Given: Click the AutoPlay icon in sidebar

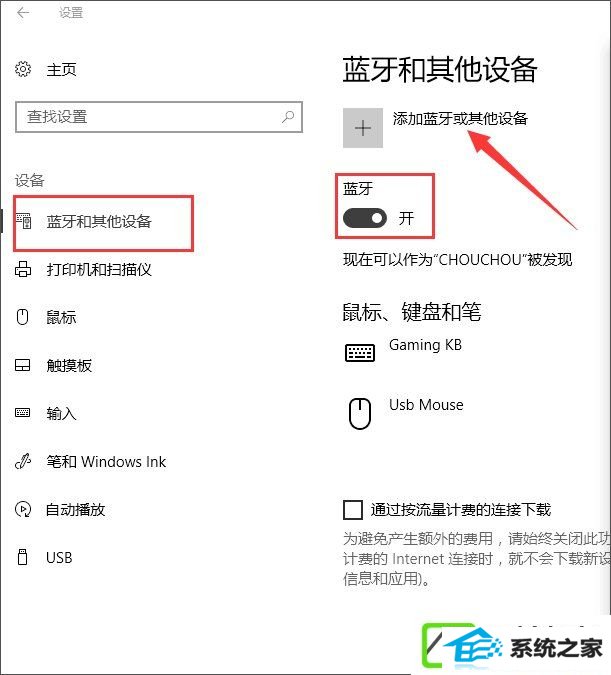Looking at the screenshot, I should coord(23,509).
